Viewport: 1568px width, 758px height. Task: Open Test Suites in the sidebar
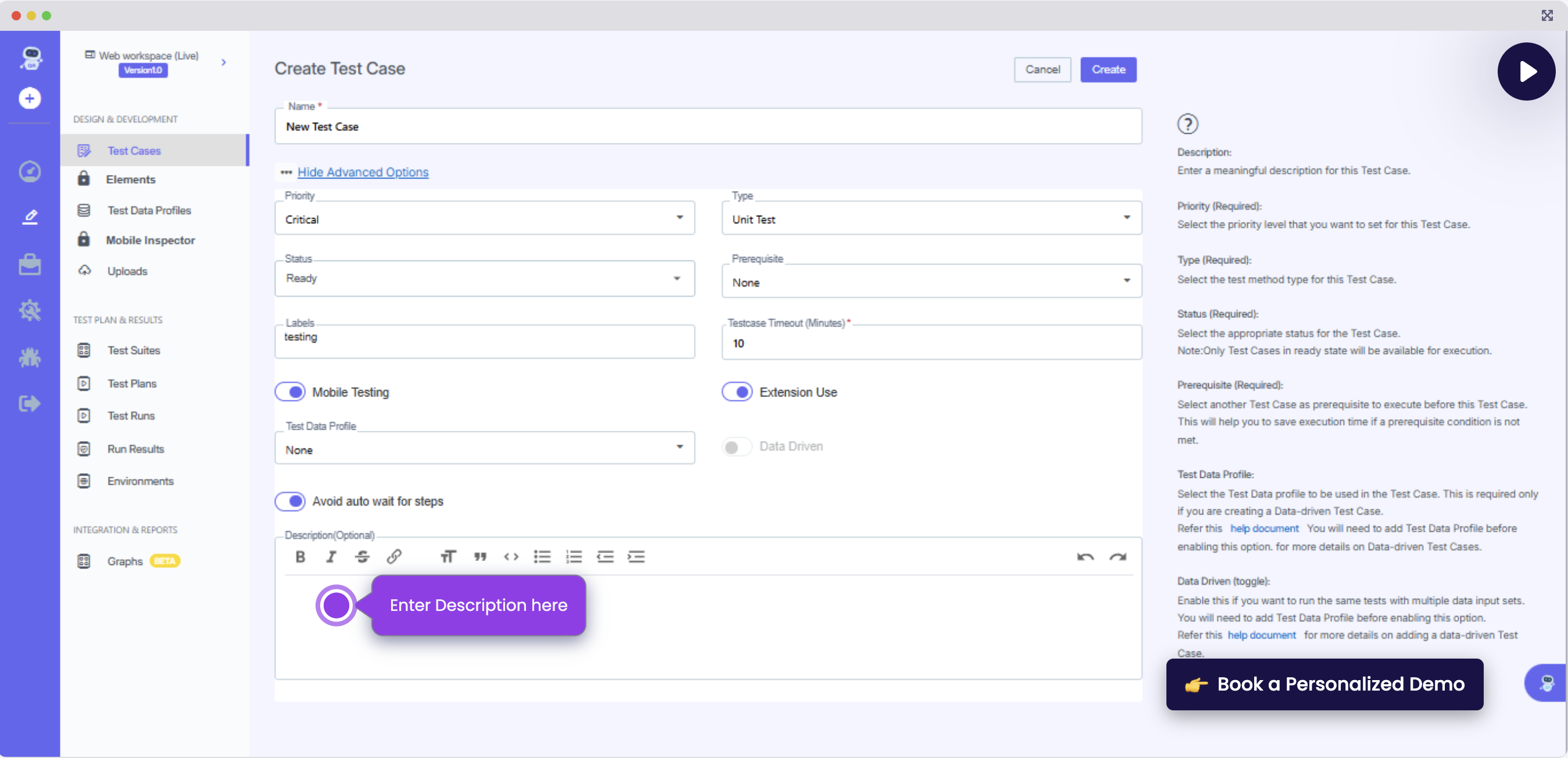pos(133,350)
